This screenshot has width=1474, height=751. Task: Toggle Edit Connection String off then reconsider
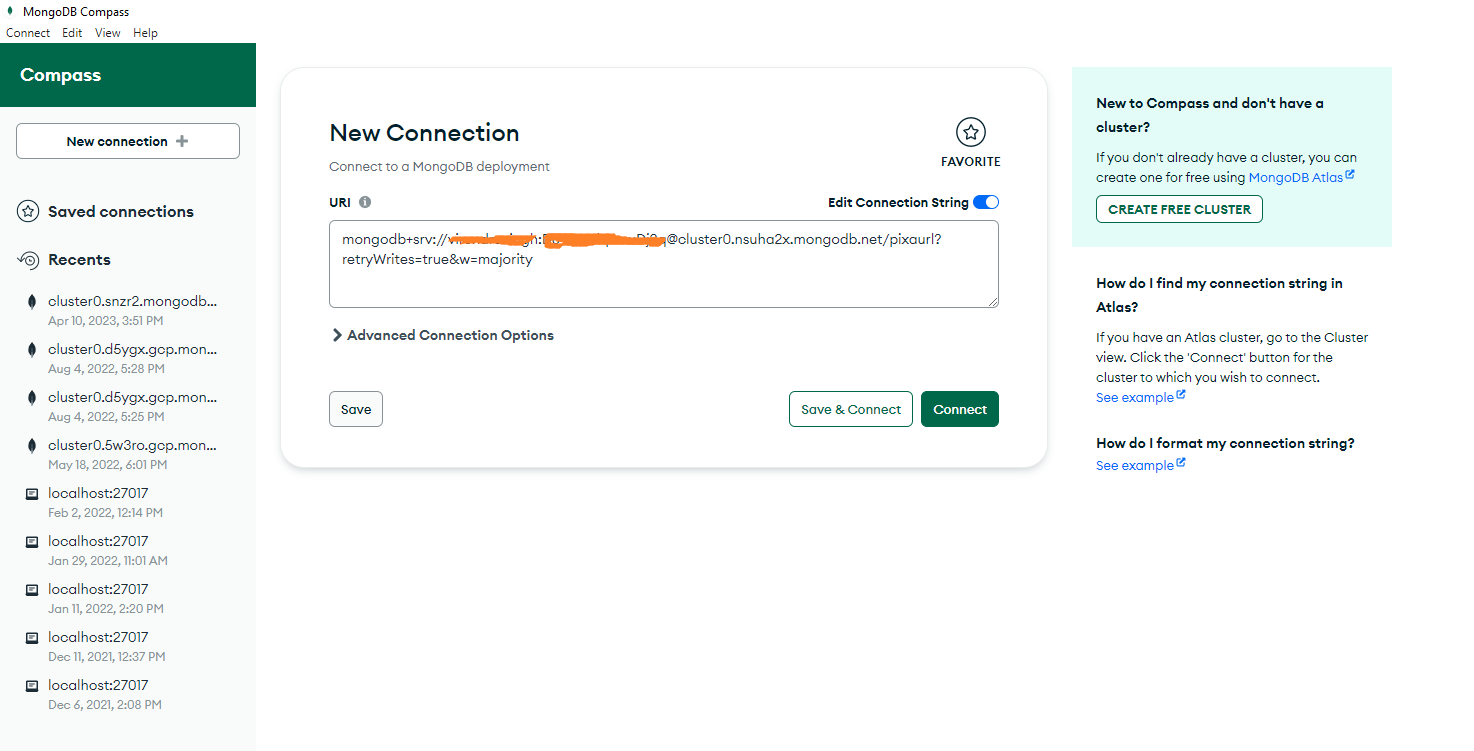pos(986,201)
